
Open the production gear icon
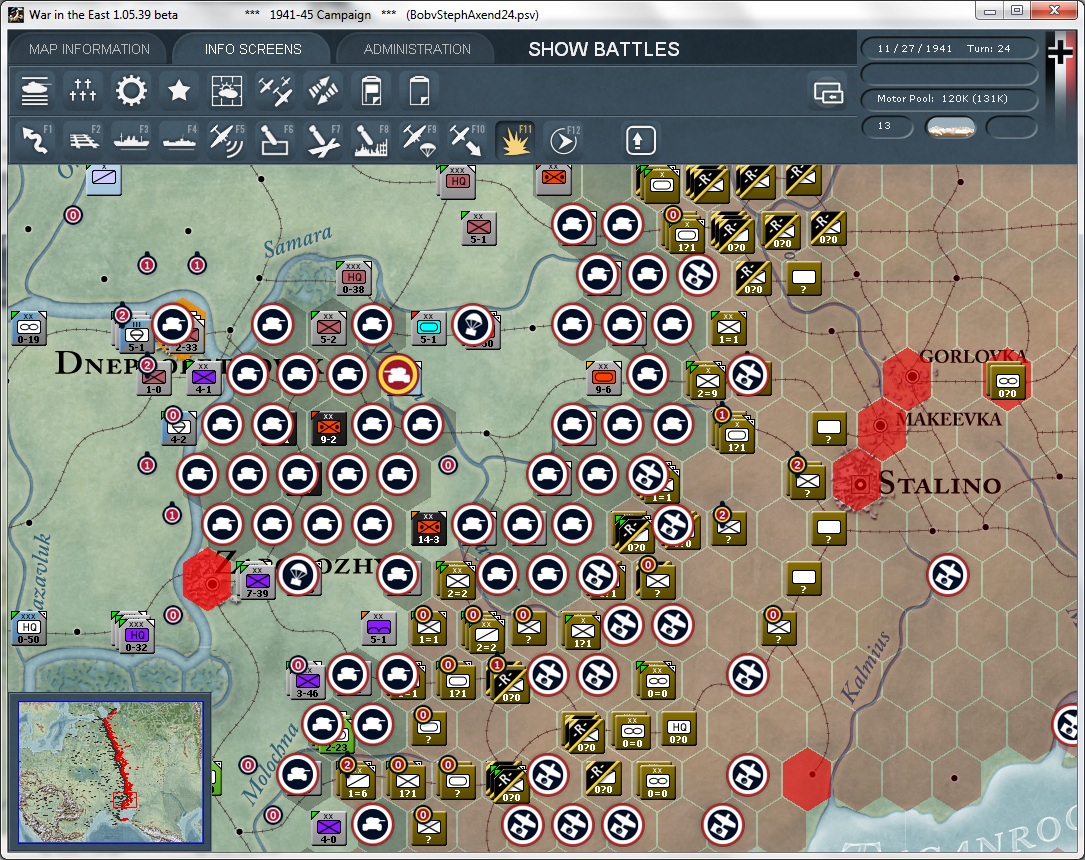click(131, 91)
